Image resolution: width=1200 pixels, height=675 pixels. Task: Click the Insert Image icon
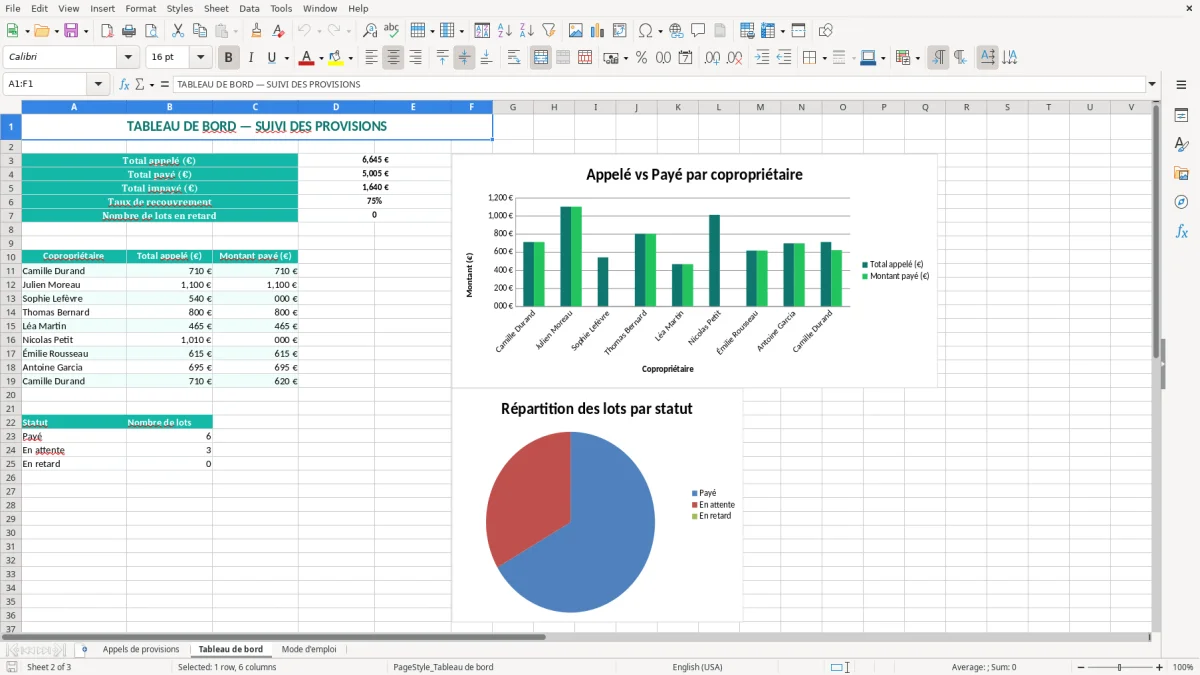(x=576, y=31)
